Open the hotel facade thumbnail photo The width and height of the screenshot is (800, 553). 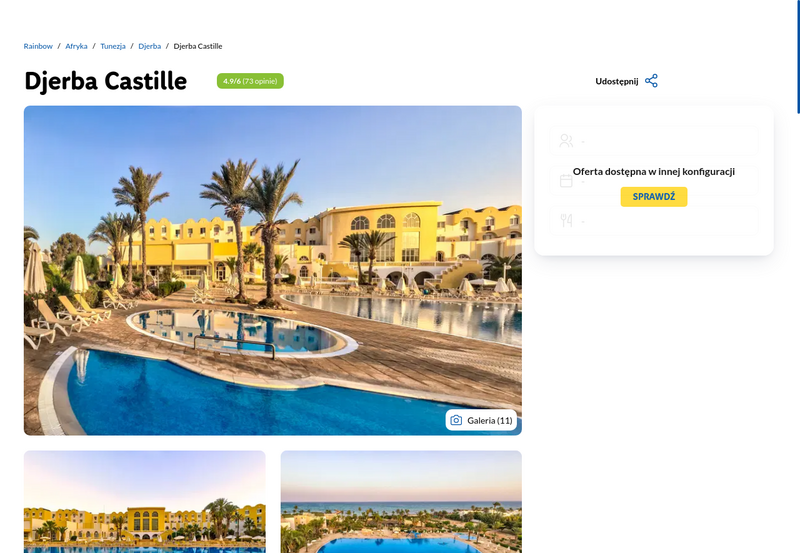point(144,501)
